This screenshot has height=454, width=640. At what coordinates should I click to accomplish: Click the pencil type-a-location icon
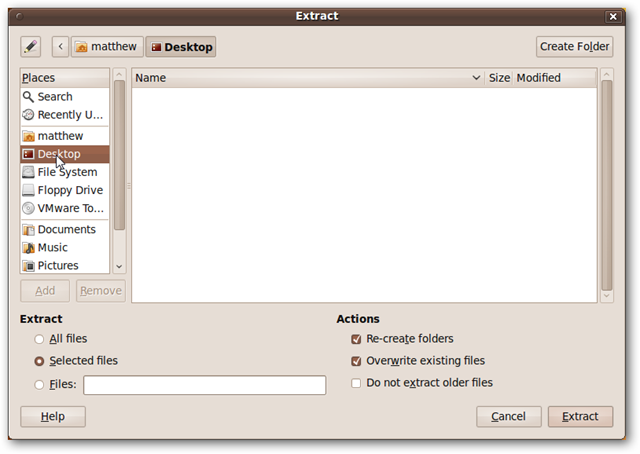31,47
